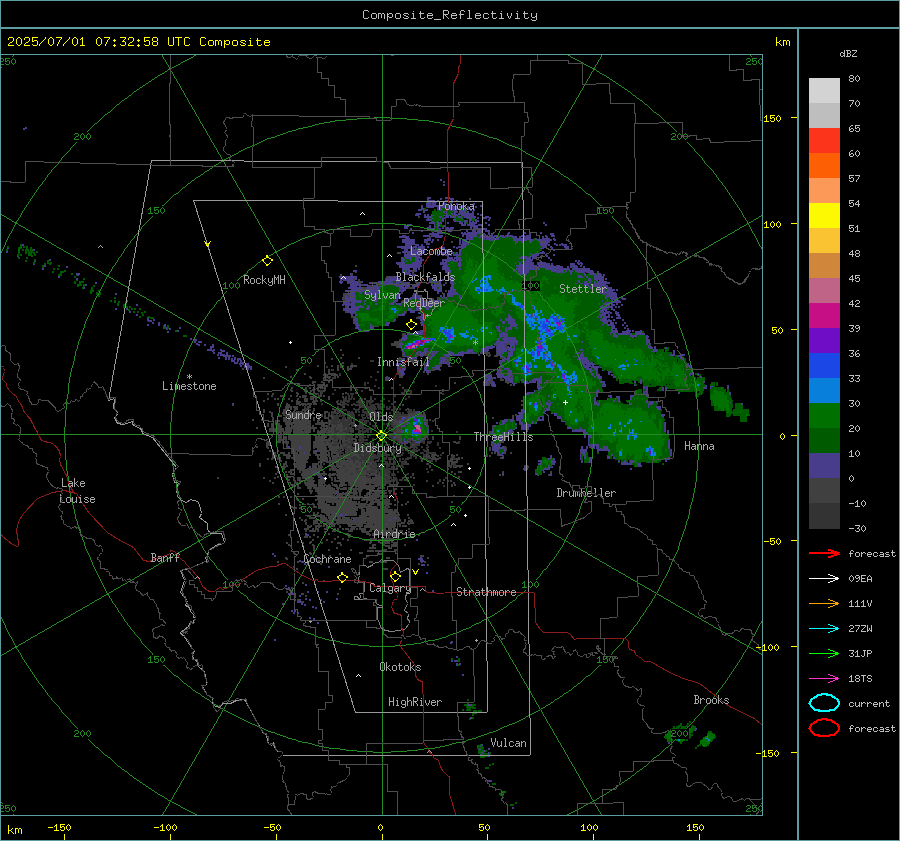The image size is (900, 841).
Task: Click the indigo 0-10 dBZ swatch
Action: pyautogui.click(x=824, y=466)
